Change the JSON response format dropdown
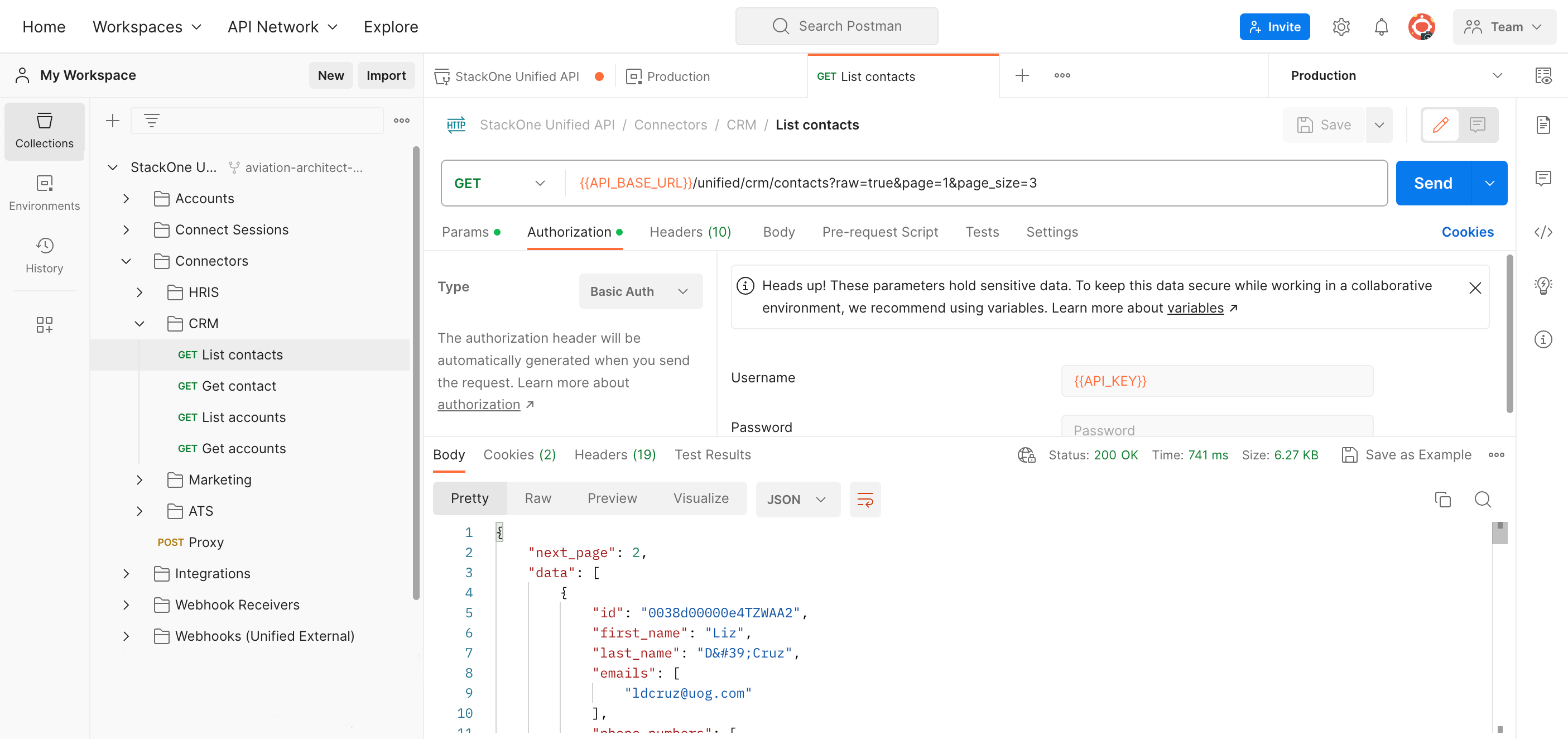This screenshot has height=739, width=1568. 797,499
